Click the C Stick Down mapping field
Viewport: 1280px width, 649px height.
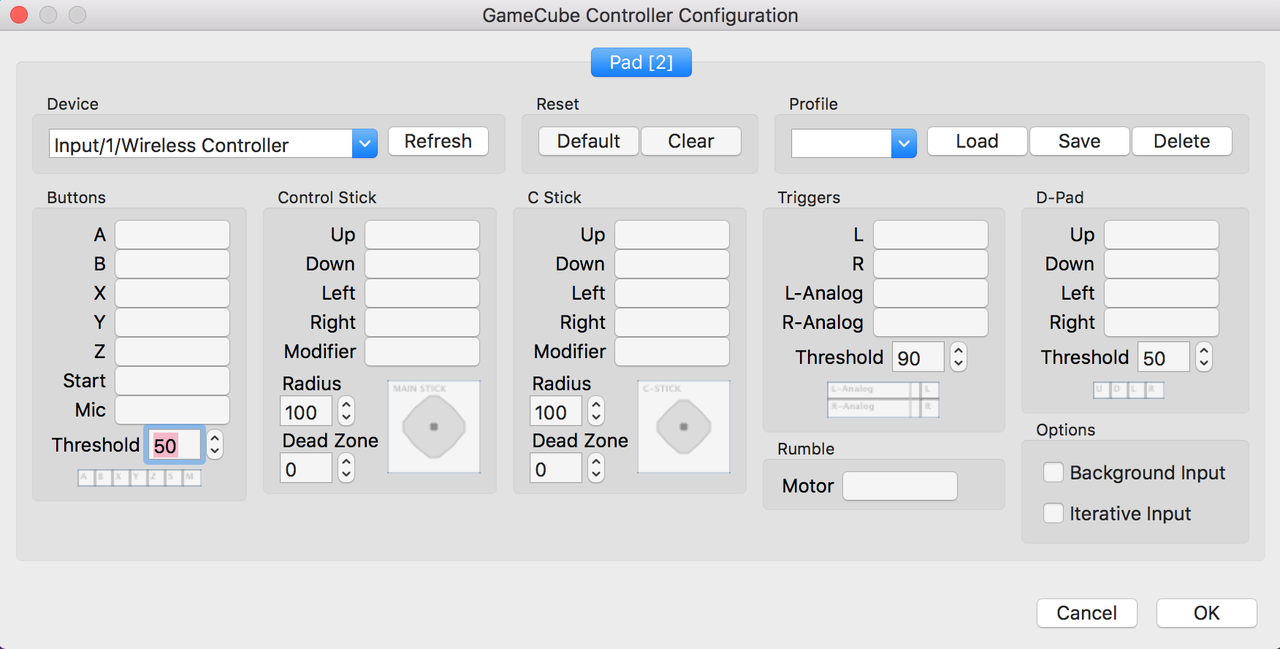click(x=672, y=264)
